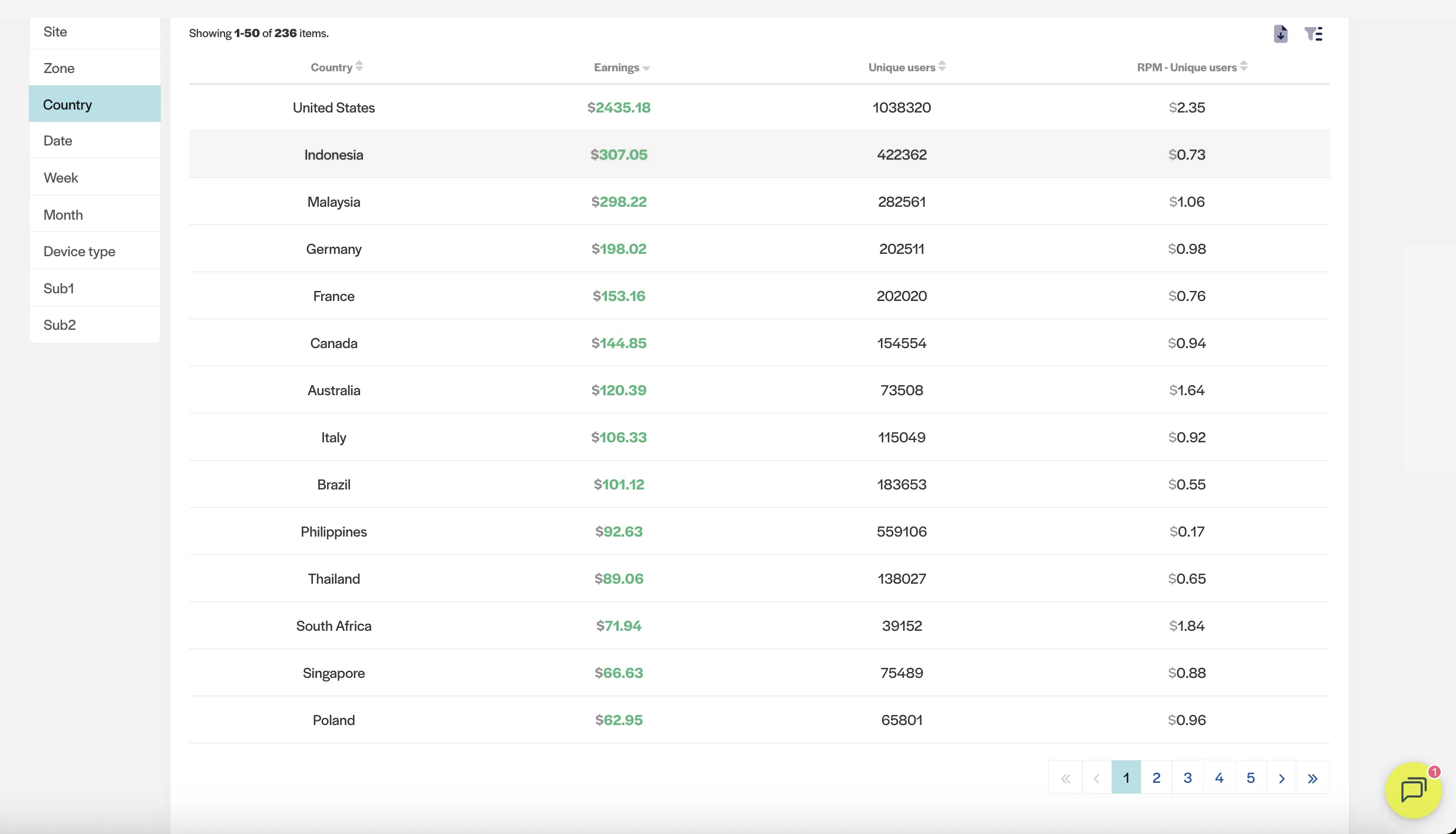Open page 2 of results
This screenshot has height=834, width=1456.
[1157, 778]
